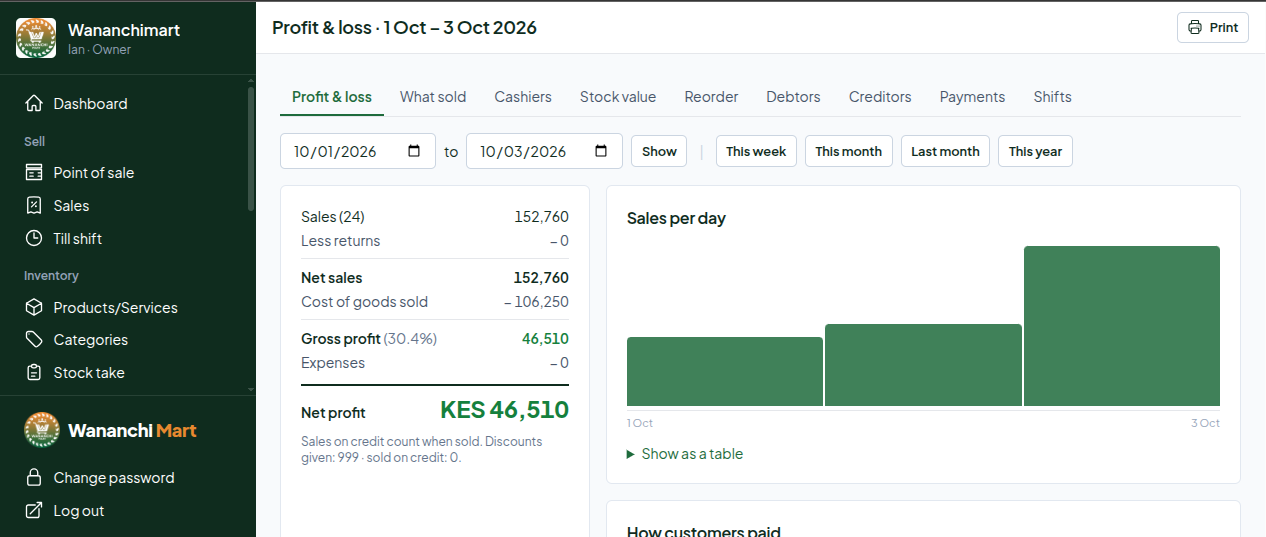Image resolution: width=1266 pixels, height=537 pixels.
Task: Click the Net profit value KES 46,510
Action: pos(504,410)
